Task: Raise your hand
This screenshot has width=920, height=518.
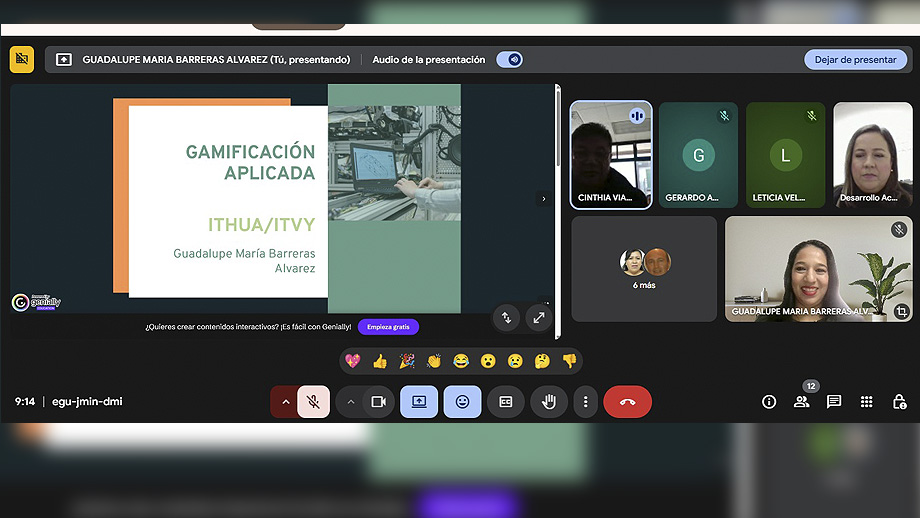Action: pos(549,402)
